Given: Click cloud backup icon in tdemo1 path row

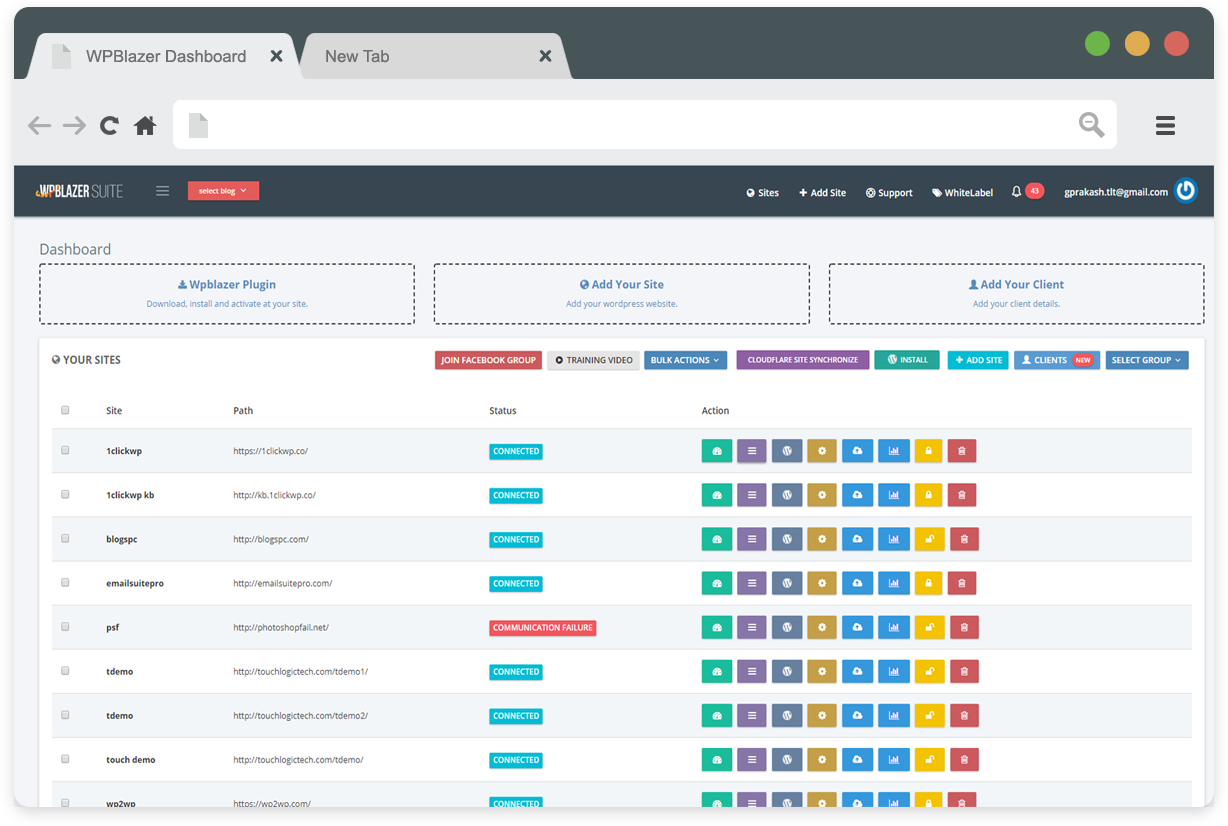Looking at the screenshot, I should pyautogui.click(x=857, y=671).
